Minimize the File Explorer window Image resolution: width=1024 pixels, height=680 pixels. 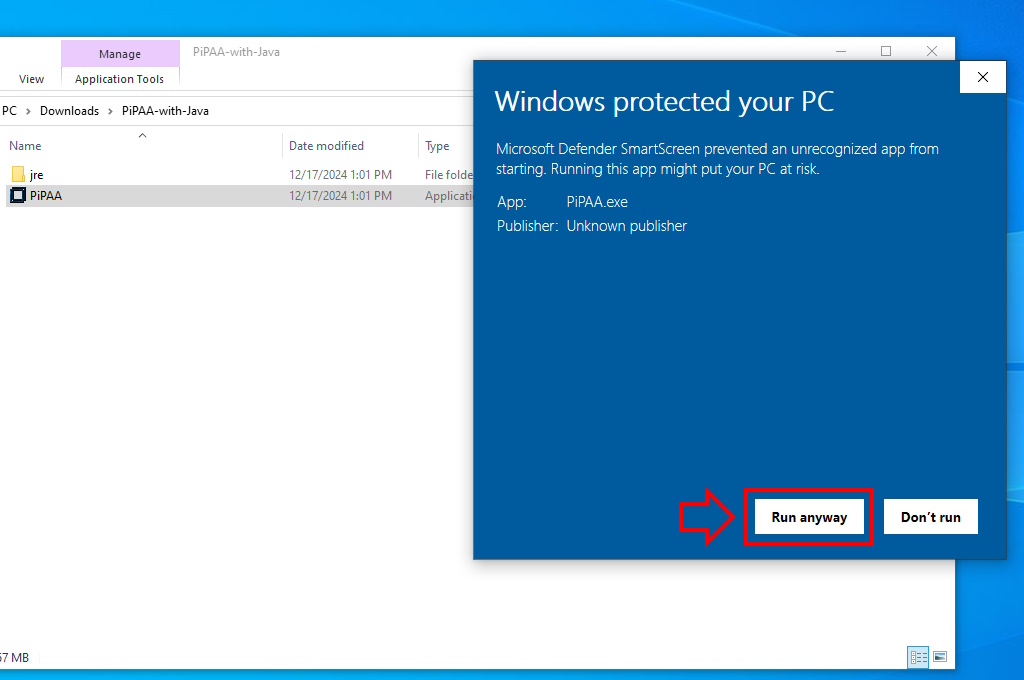841,51
